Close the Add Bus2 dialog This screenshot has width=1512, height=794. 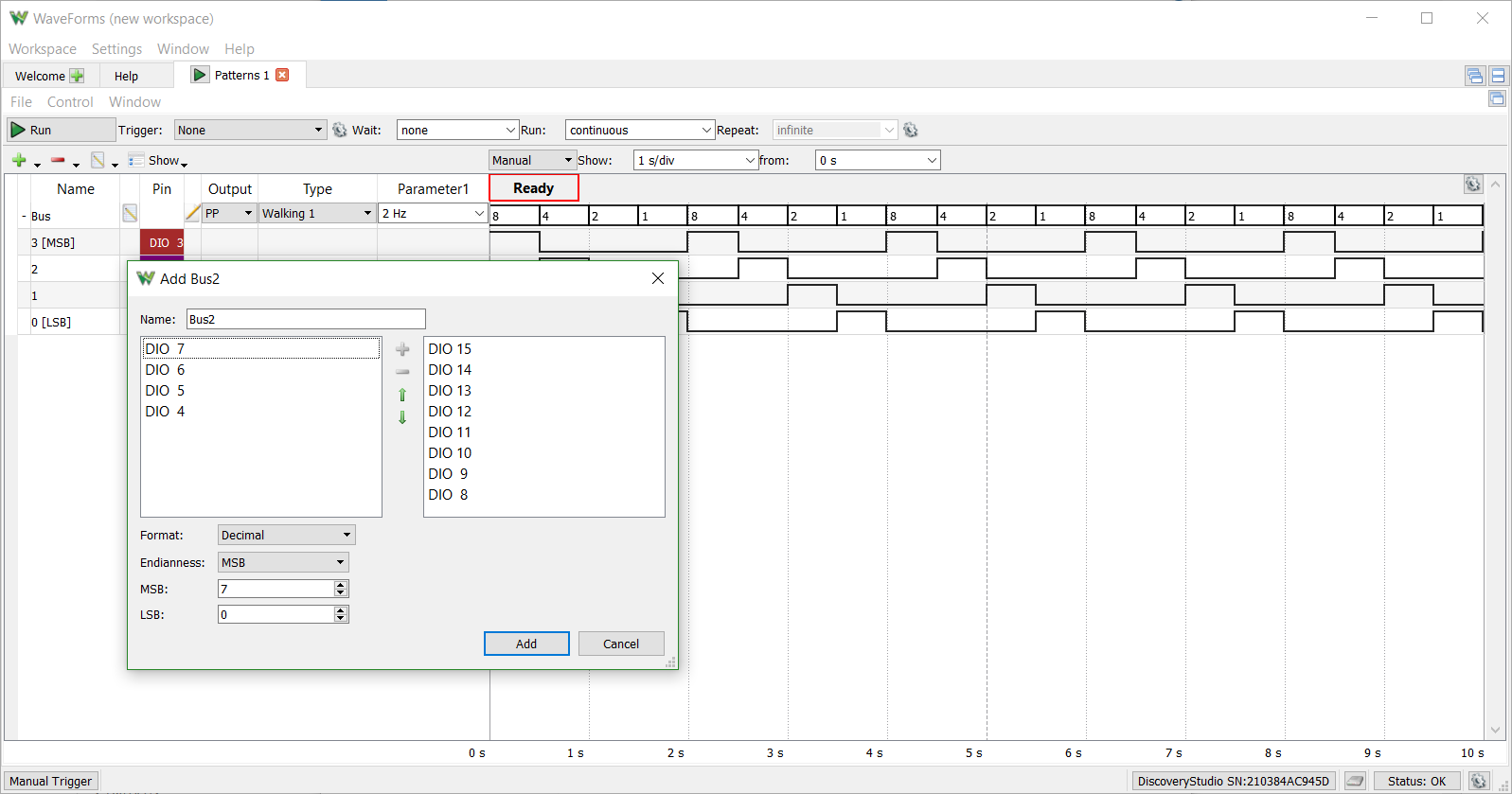[x=658, y=278]
